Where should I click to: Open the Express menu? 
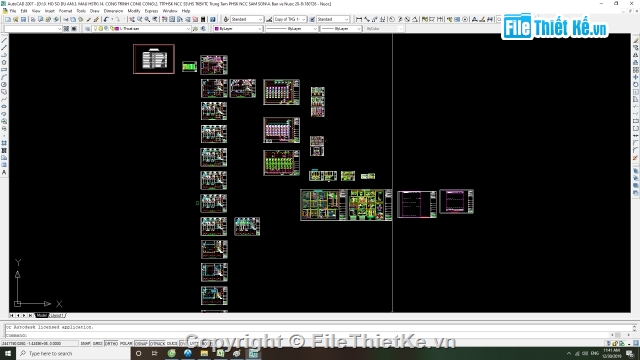(151, 11)
